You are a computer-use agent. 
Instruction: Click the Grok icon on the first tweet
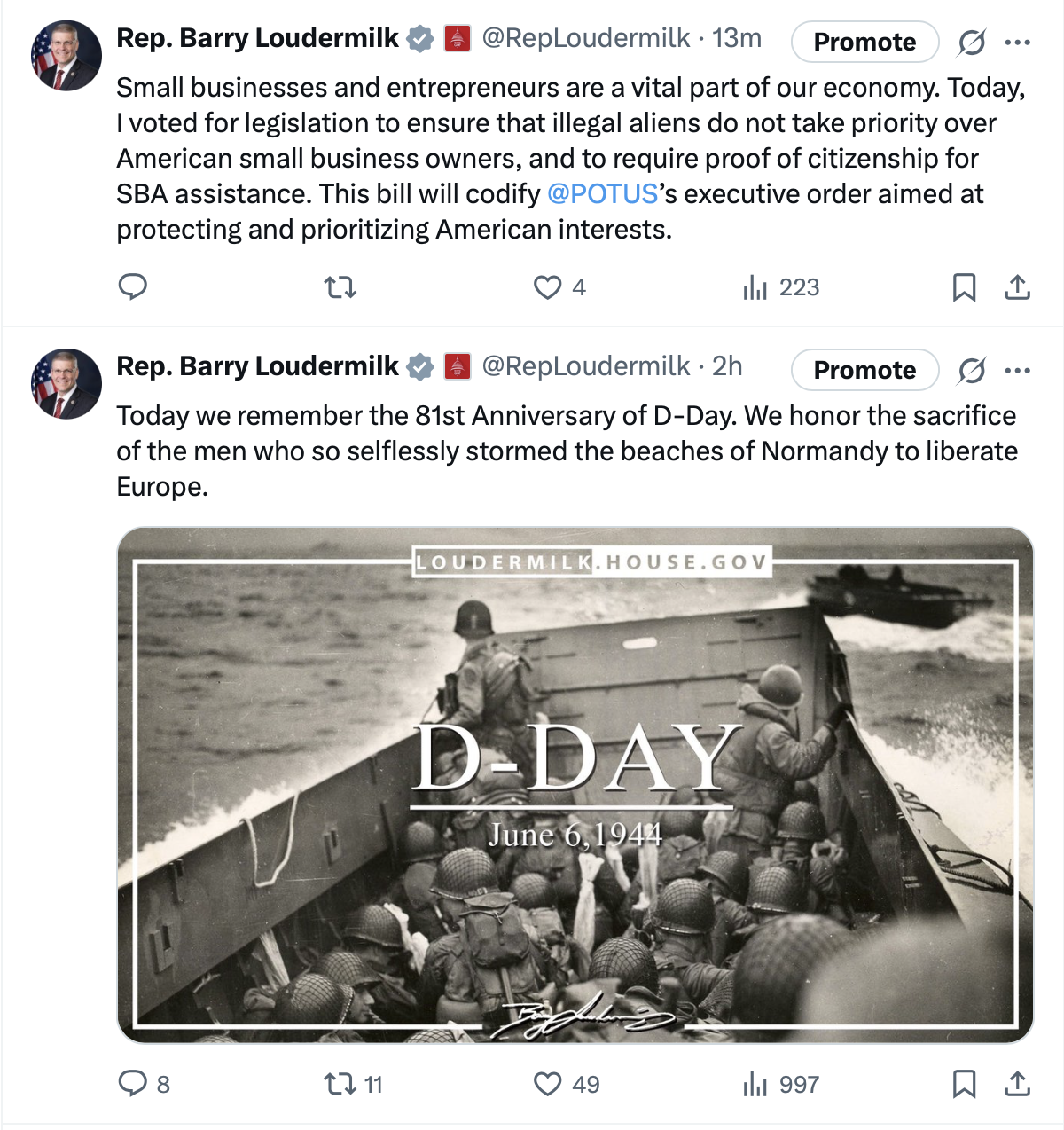tap(972, 42)
